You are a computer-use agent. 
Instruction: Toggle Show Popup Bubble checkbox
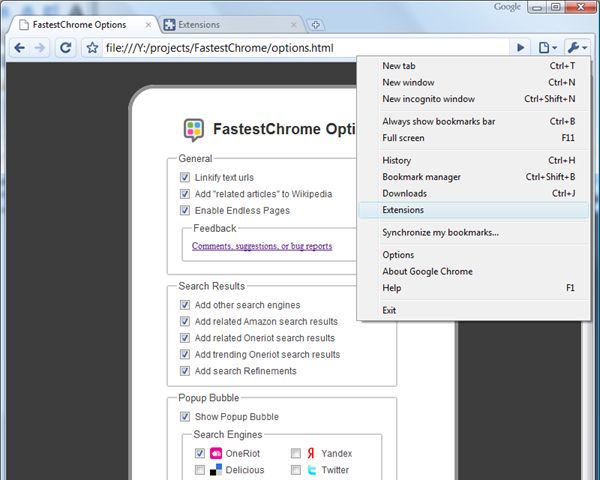point(185,416)
